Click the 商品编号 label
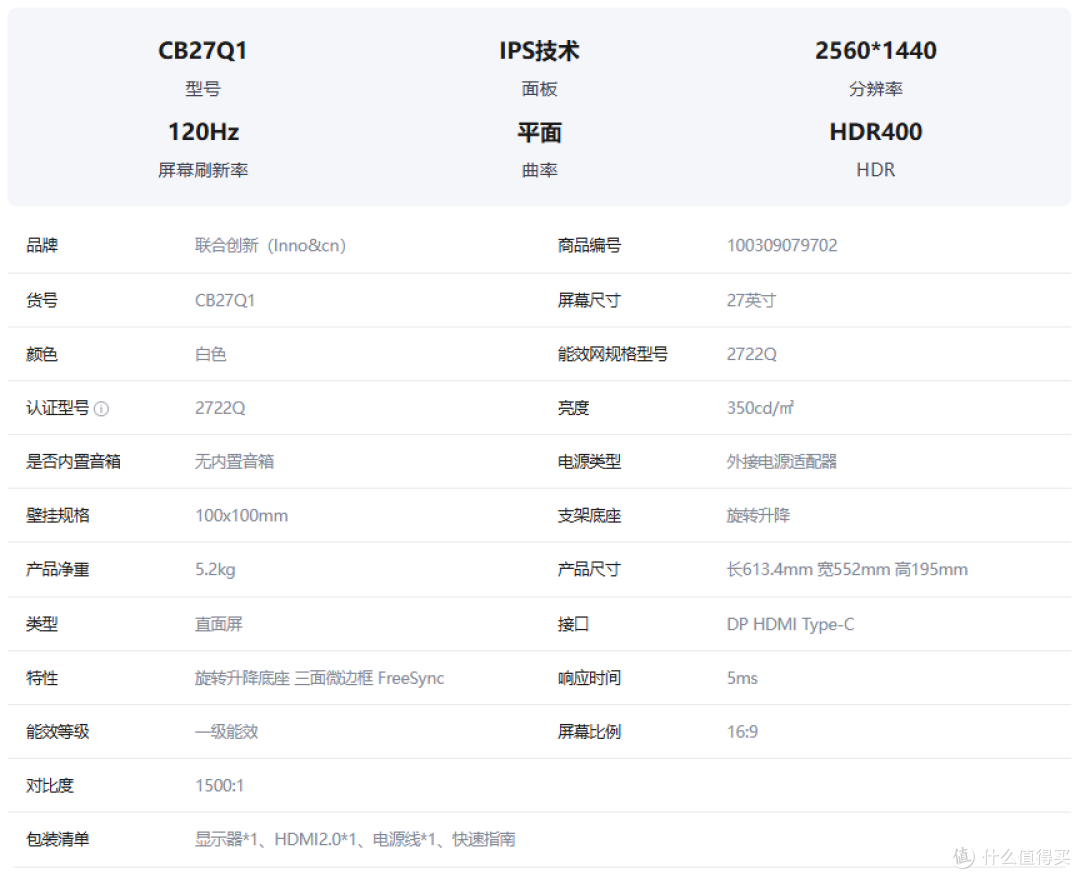1080x879 pixels. [x=589, y=245]
